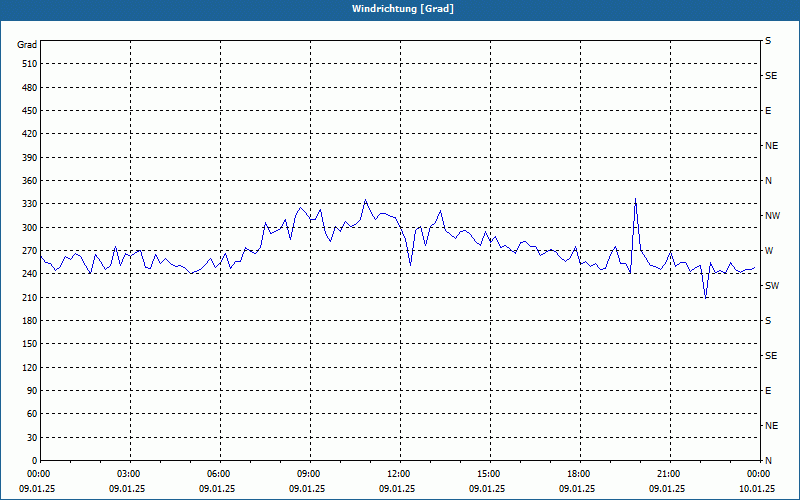Viewport: 800px width, 500px height.
Task: Click the chart title Windrichtung [Grad]
Action: [x=403, y=9]
